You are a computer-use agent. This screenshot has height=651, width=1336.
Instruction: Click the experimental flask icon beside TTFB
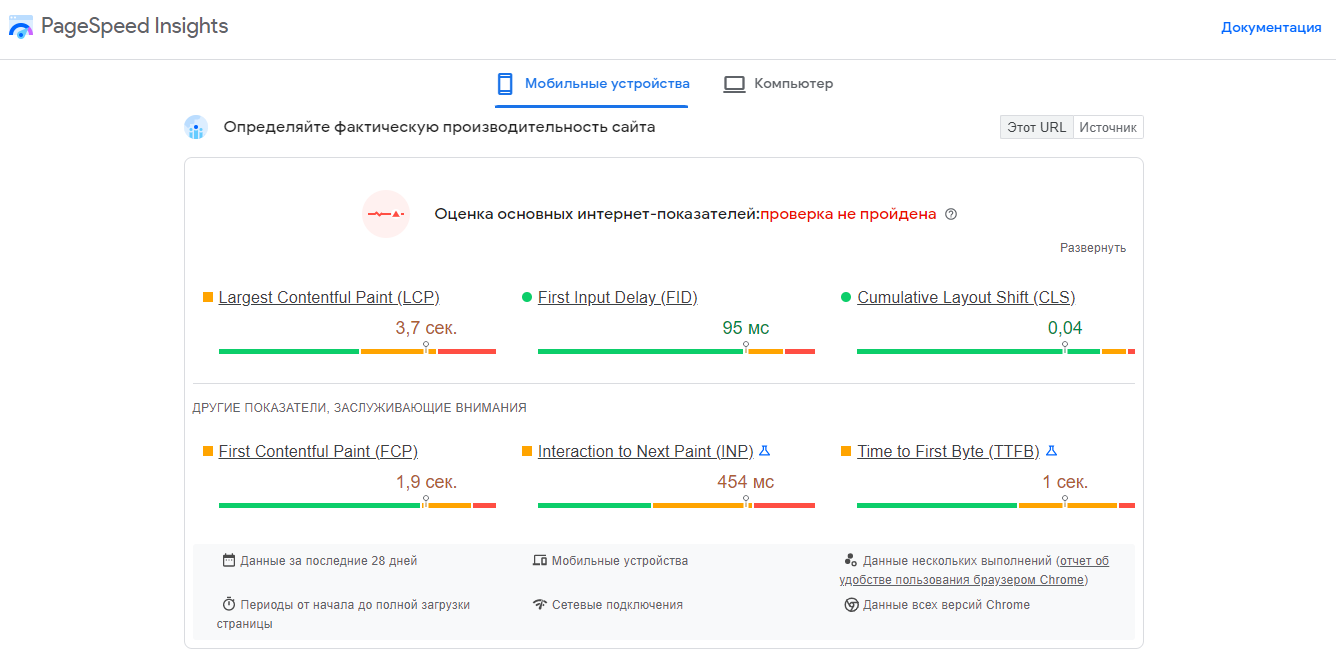1051,451
